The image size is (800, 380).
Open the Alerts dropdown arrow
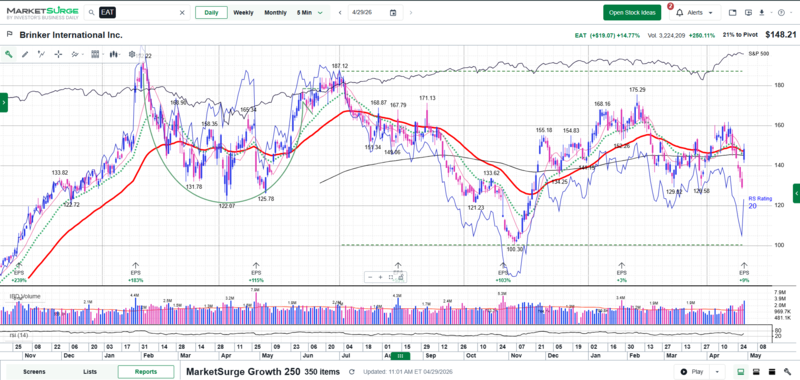point(711,13)
